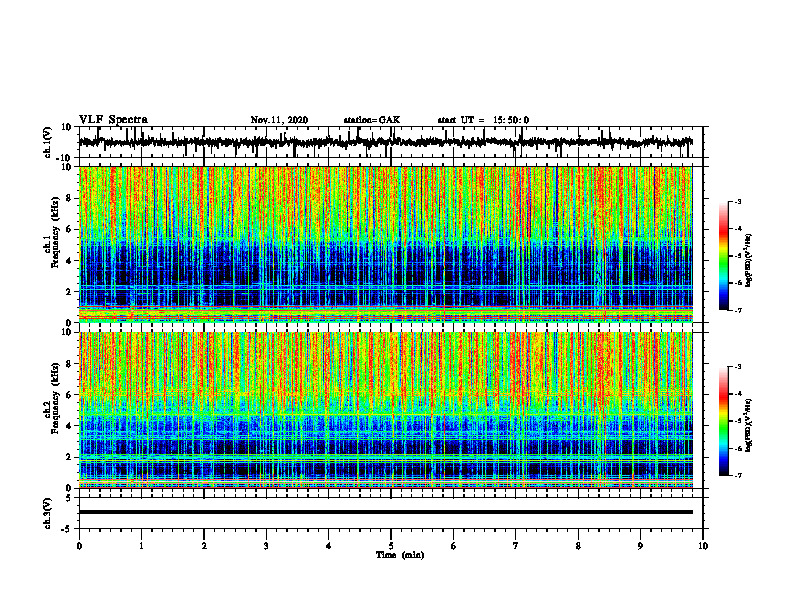The height and width of the screenshot is (612, 792).
Task: Click the "8" kHz tick label on the ch.2 frequency axis
Action: (x=70, y=364)
